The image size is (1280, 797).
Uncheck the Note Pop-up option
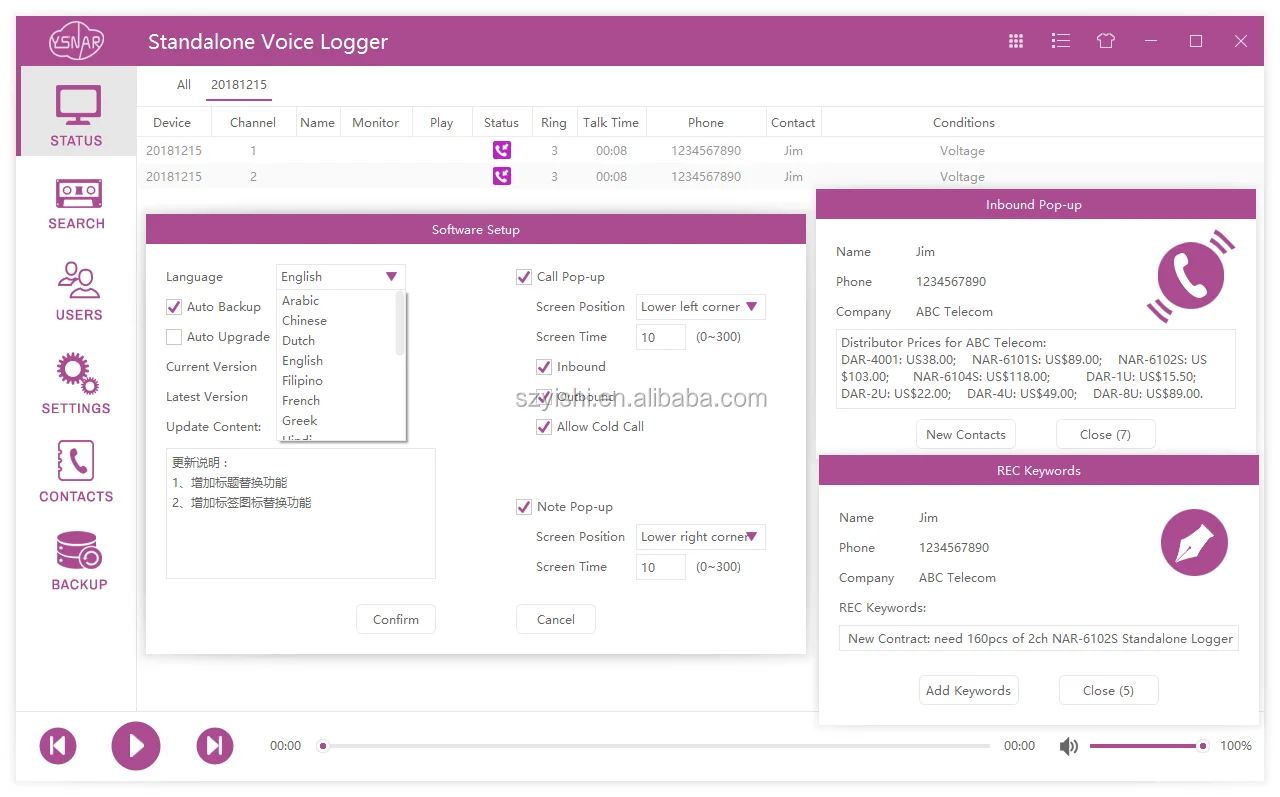[523, 506]
